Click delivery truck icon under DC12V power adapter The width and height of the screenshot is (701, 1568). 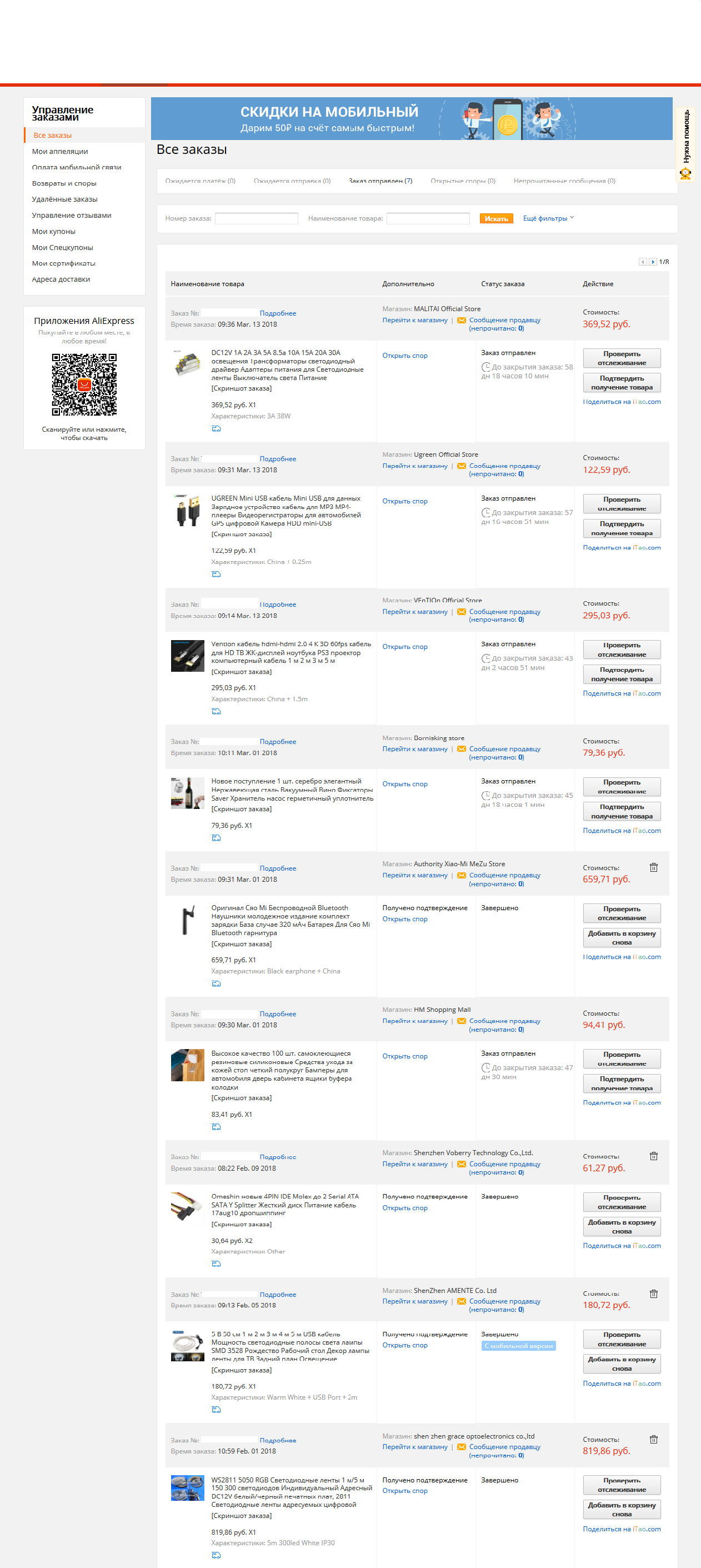pyautogui.click(x=216, y=428)
